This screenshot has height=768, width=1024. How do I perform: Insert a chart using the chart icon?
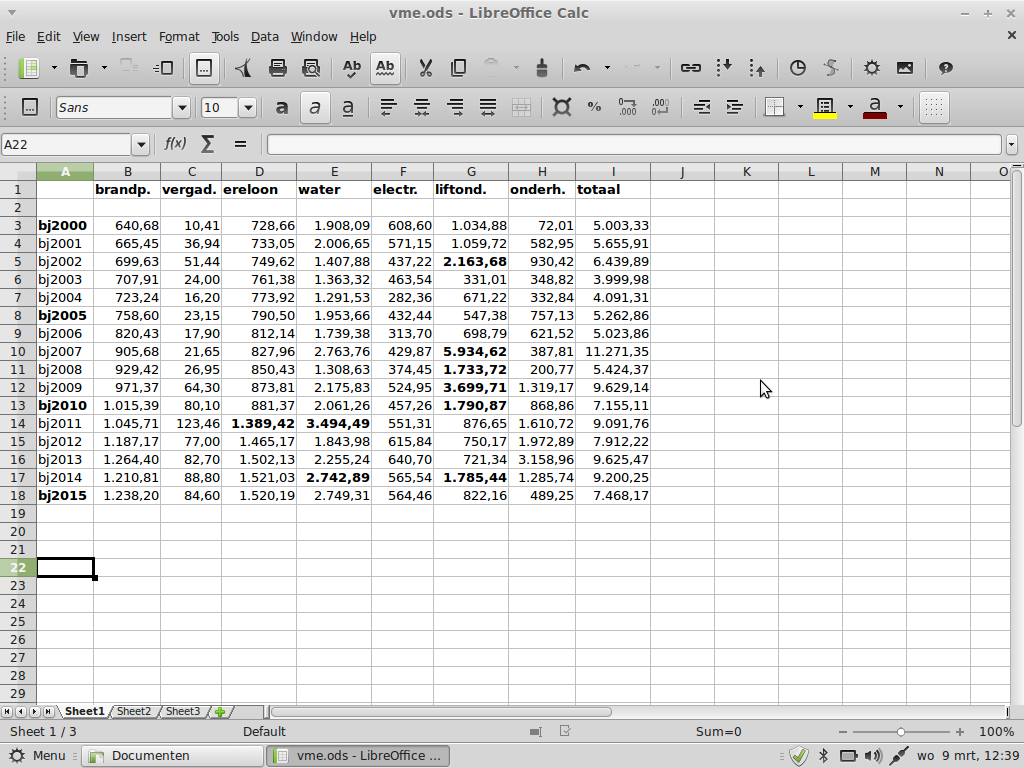click(797, 68)
